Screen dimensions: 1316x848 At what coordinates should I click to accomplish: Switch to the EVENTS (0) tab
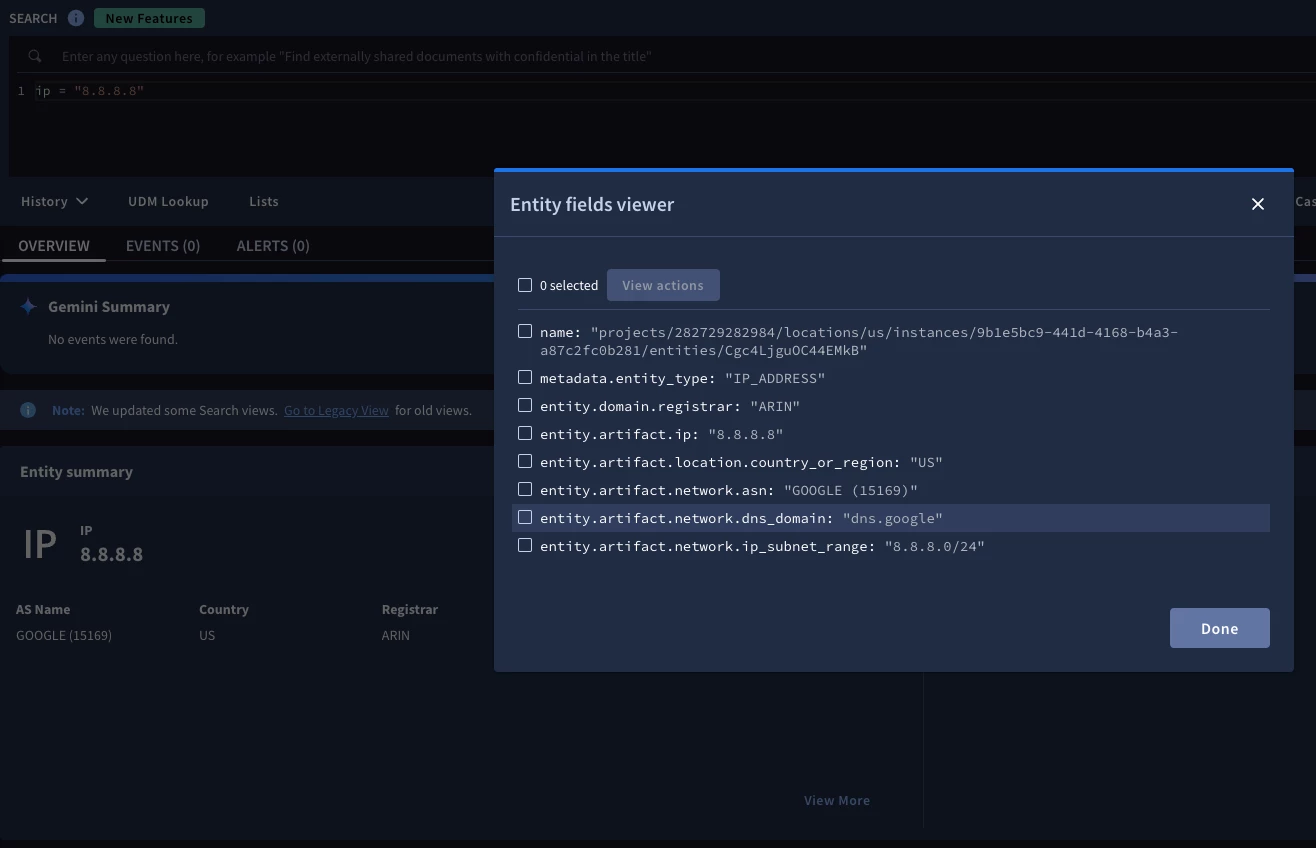tap(163, 245)
